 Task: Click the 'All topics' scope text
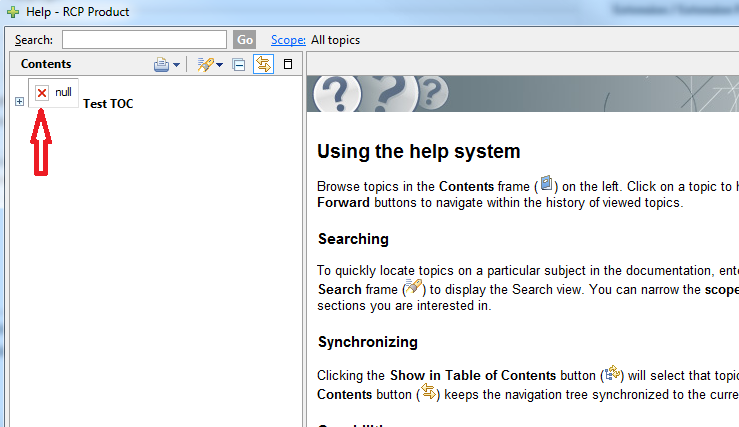click(335, 40)
